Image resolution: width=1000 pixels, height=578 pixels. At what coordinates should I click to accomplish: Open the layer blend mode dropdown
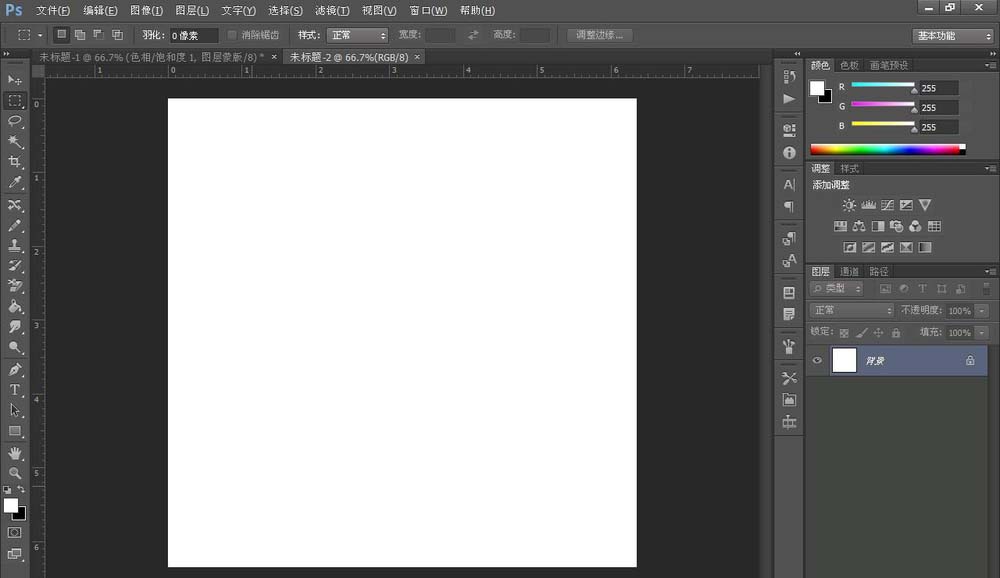pyautogui.click(x=850, y=310)
